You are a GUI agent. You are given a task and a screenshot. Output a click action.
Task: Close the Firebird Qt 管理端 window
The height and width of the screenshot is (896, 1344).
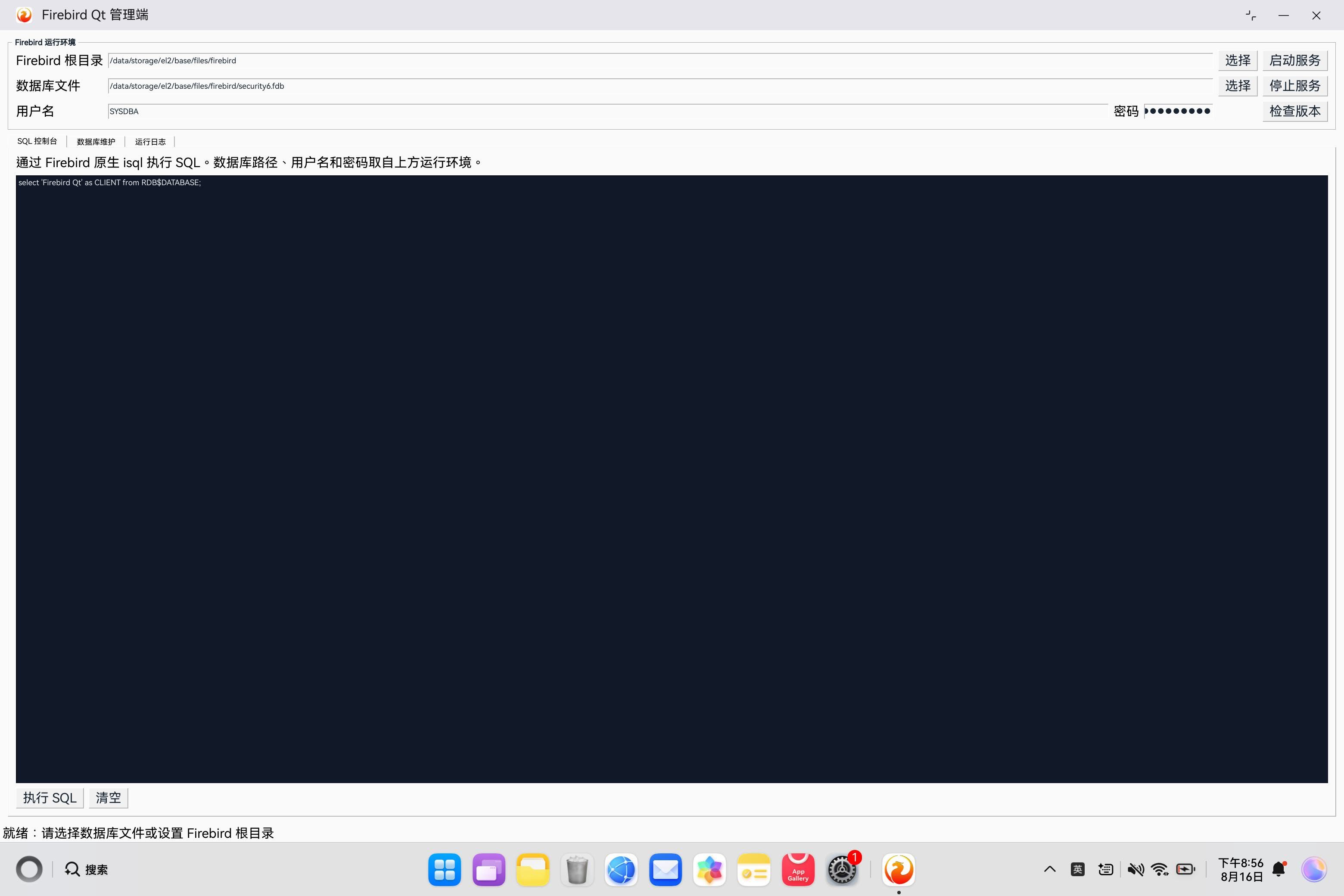[x=1316, y=16]
